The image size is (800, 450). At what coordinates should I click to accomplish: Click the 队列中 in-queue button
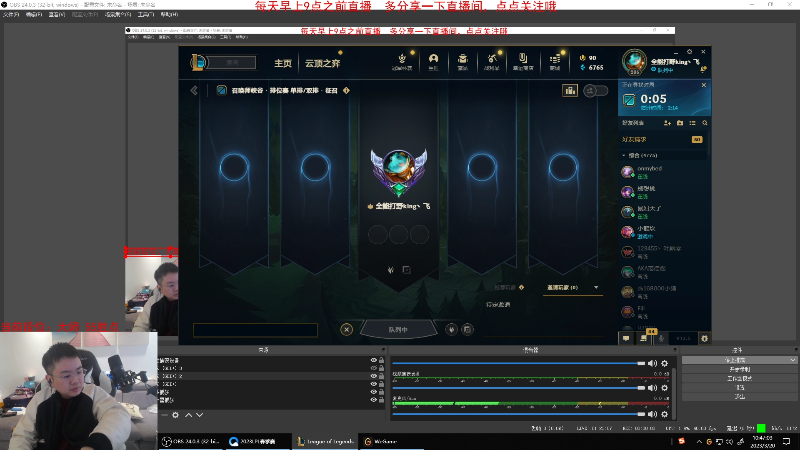(398, 330)
